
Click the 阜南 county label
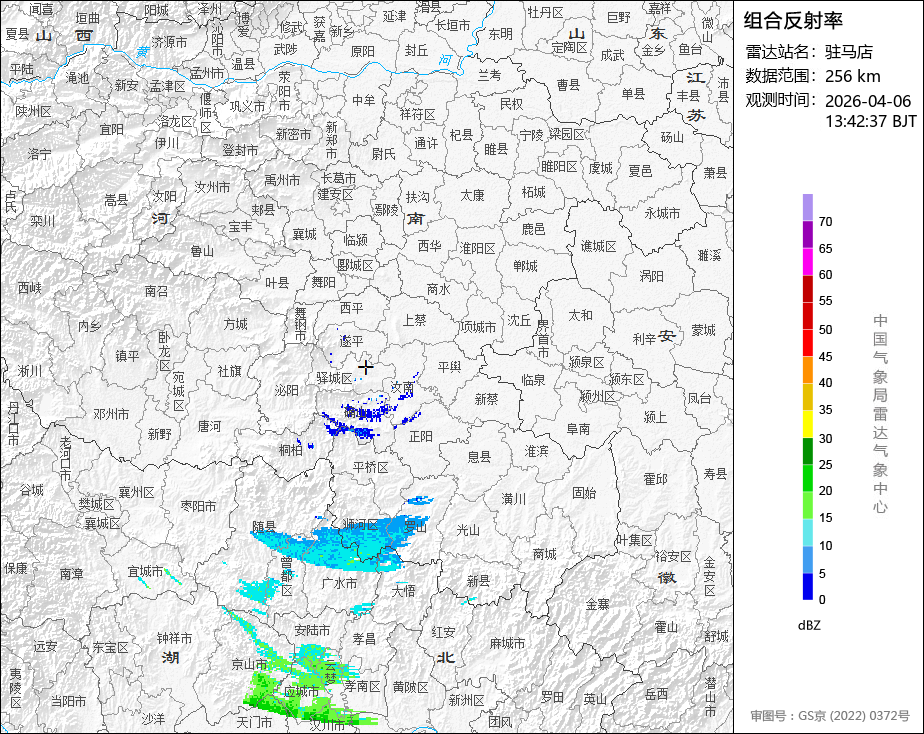pyautogui.click(x=578, y=429)
